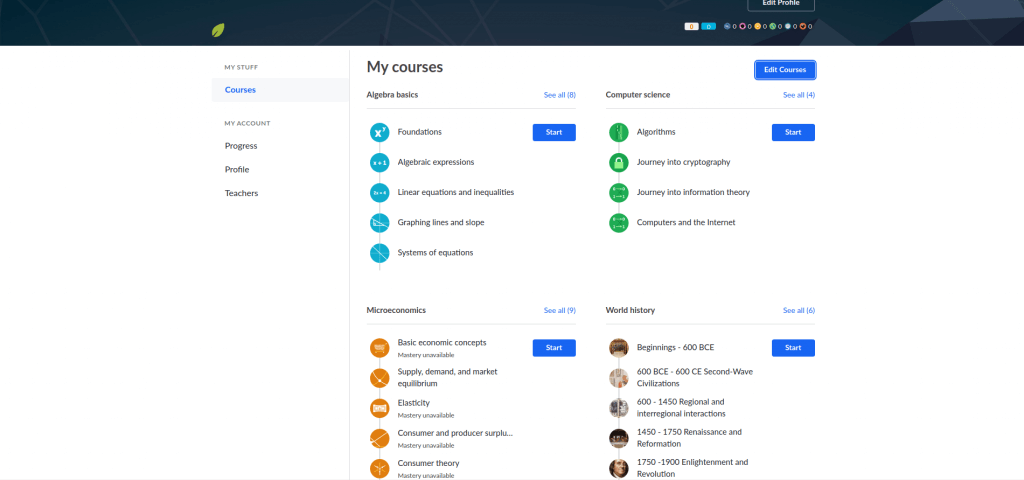Open See all (6) for World history
Image resolution: width=1024 pixels, height=480 pixels.
pos(799,311)
